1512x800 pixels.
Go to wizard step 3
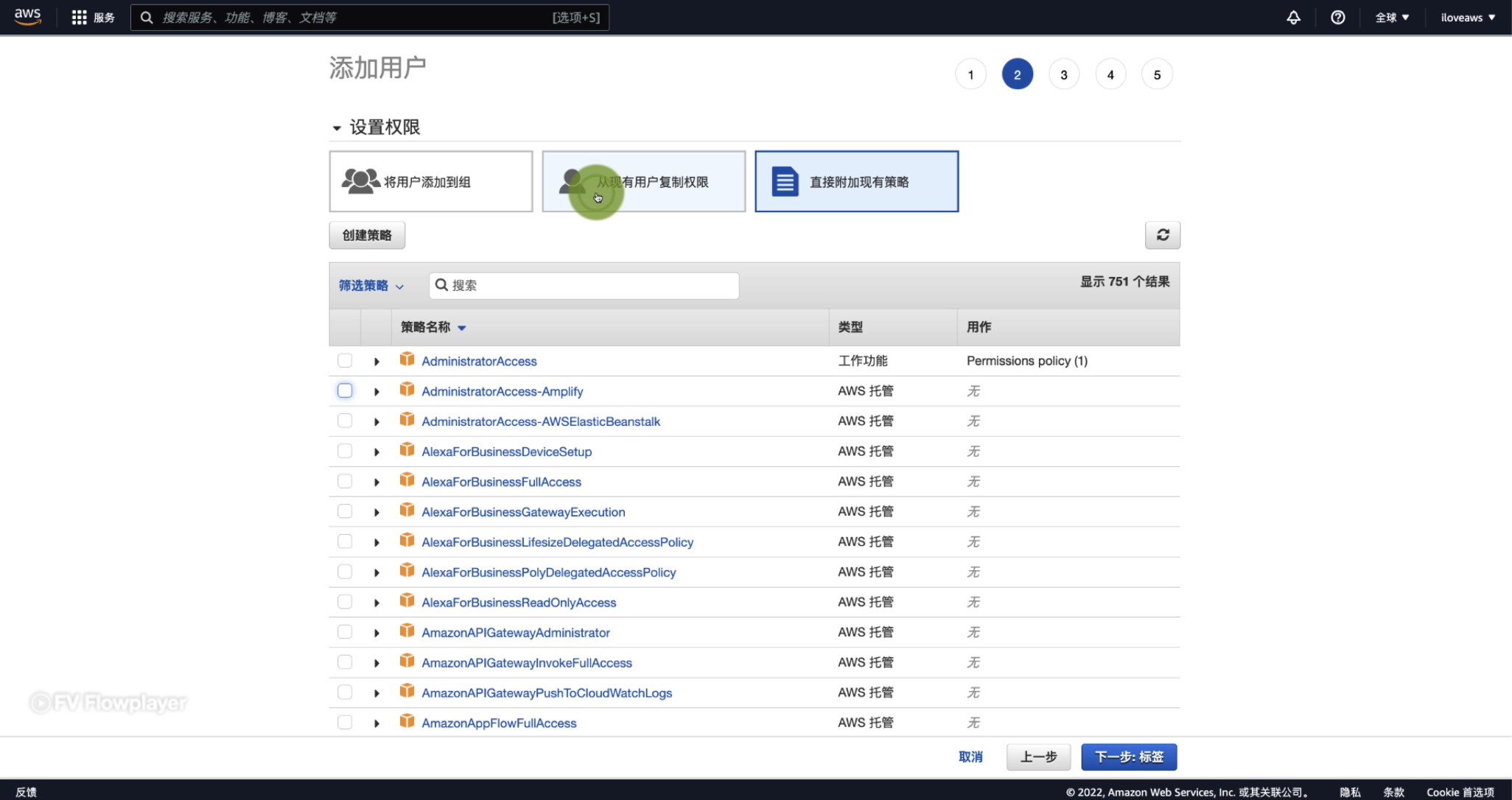click(1063, 74)
